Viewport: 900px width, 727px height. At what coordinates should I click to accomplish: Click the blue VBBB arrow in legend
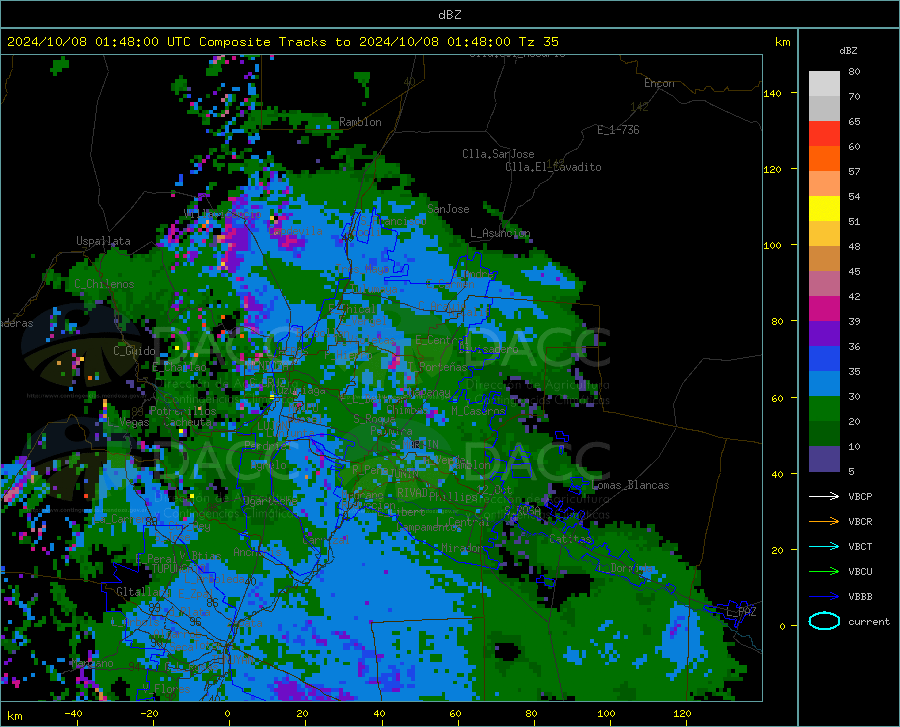tap(824, 596)
